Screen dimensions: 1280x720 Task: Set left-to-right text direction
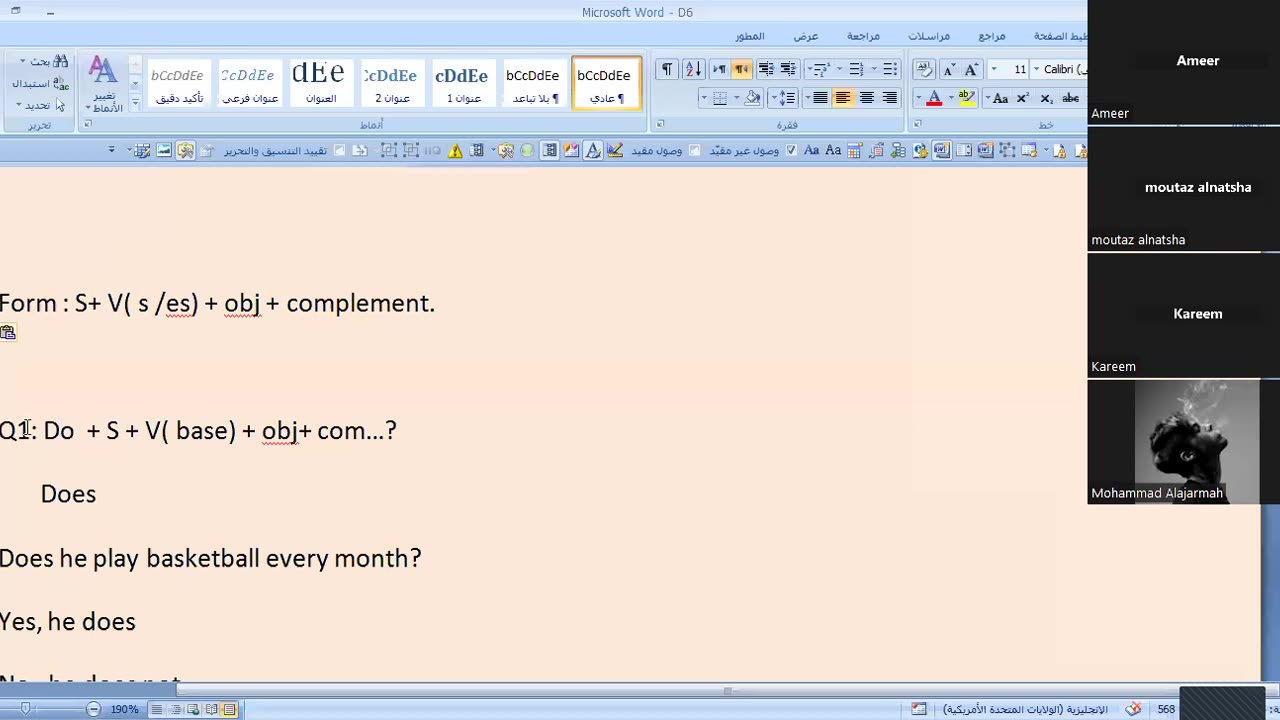pos(718,69)
